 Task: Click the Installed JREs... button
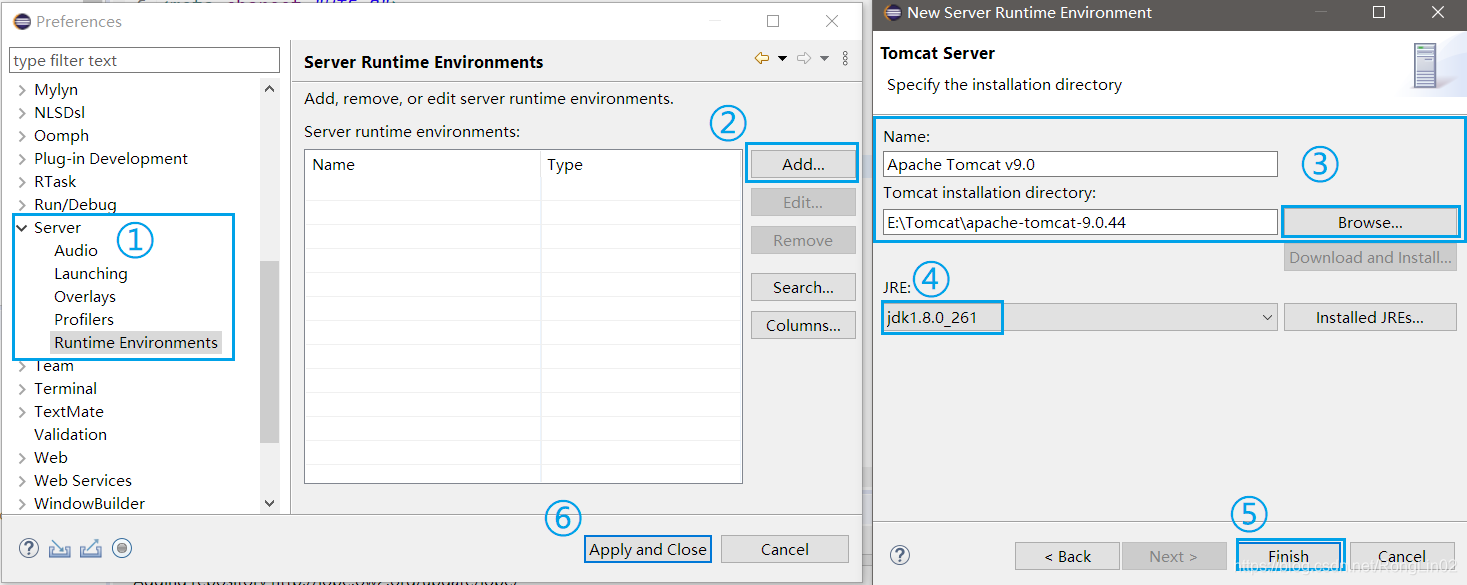click(x=1370, y=318)
